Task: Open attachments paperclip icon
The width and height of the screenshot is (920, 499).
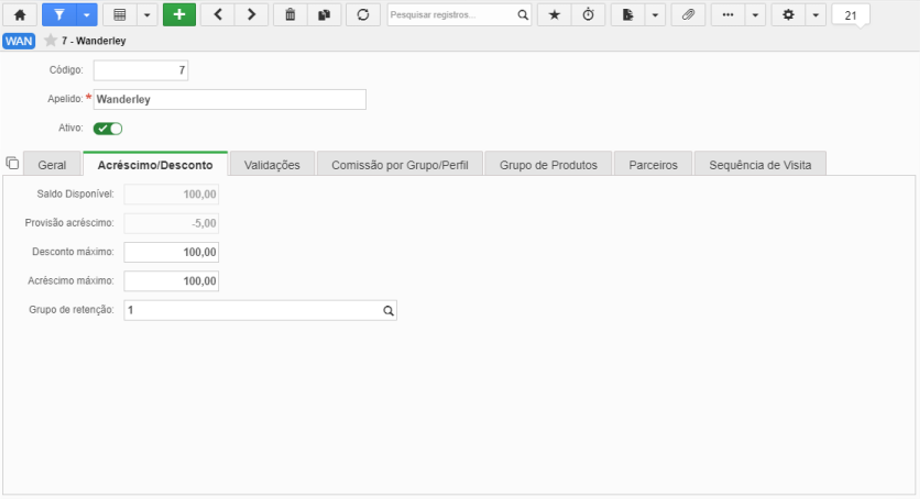Action: coord(688,15)
